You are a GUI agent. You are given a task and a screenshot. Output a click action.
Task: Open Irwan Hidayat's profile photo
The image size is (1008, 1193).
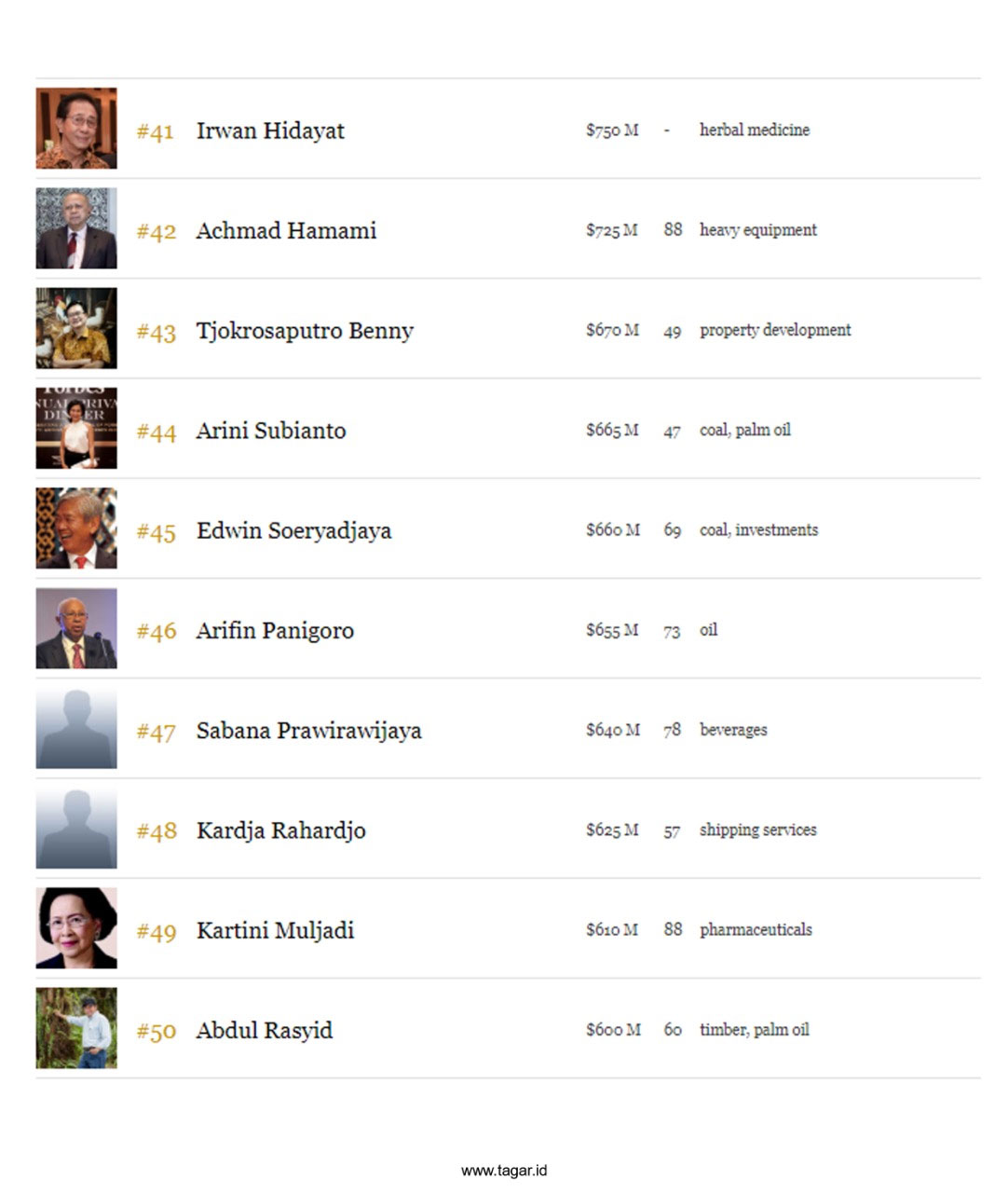pos(76,129)
